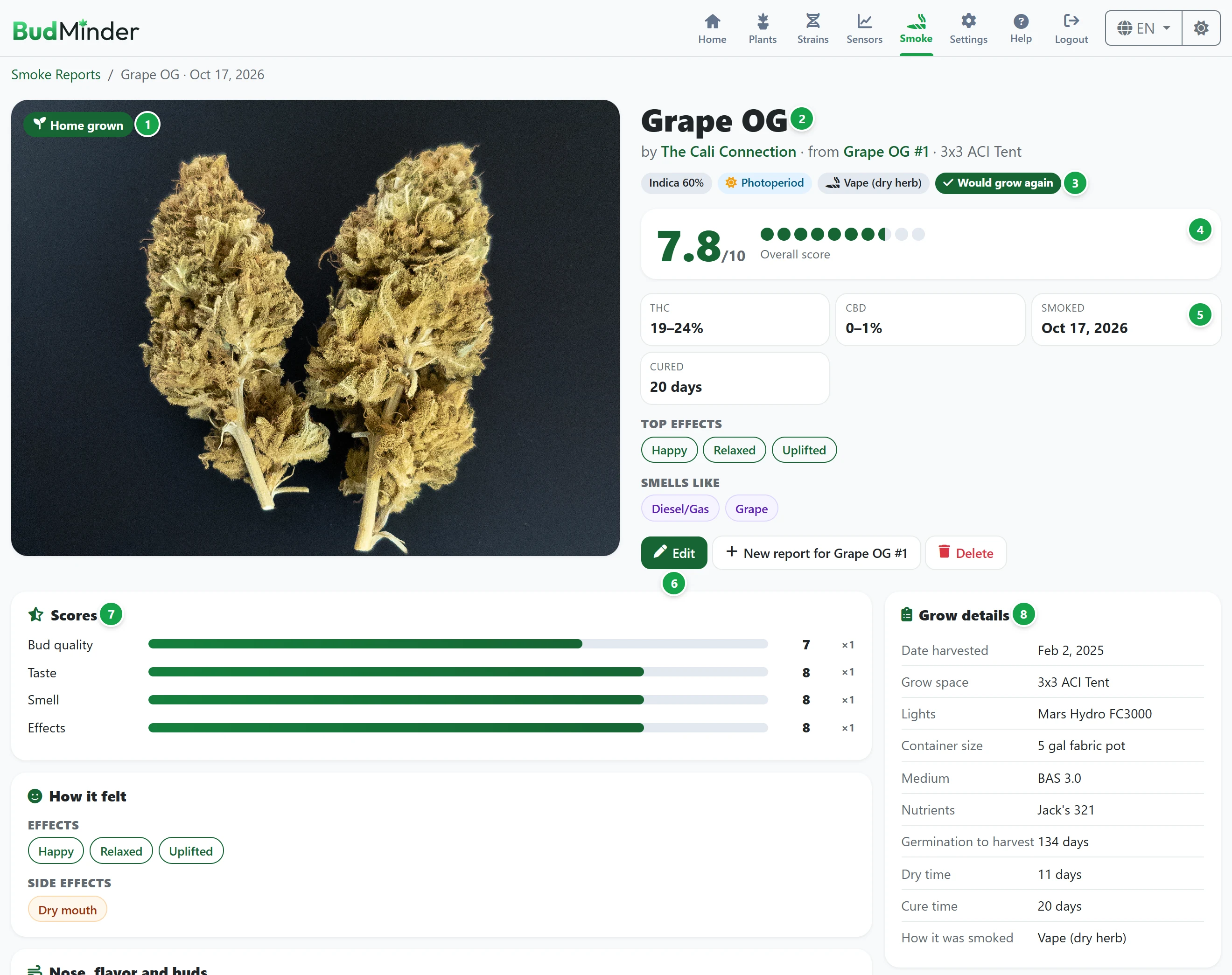Click the Diesel/Gas smell chip
The image size is (1232, 975).
click(680, 508)
